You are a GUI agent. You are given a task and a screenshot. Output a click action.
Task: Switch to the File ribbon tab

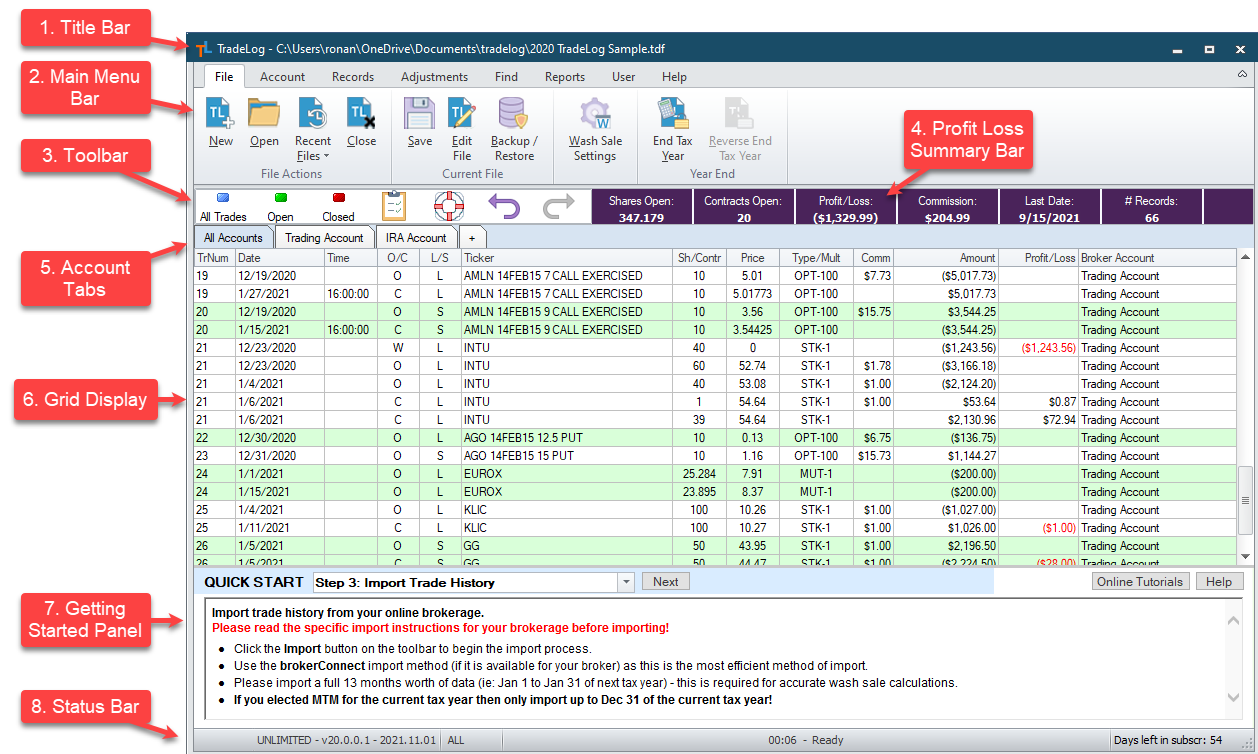(224, 77)
